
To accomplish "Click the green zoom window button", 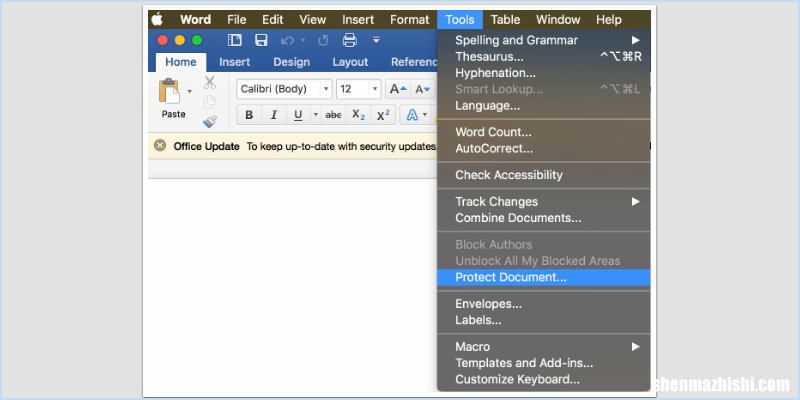I will [197, 40].
